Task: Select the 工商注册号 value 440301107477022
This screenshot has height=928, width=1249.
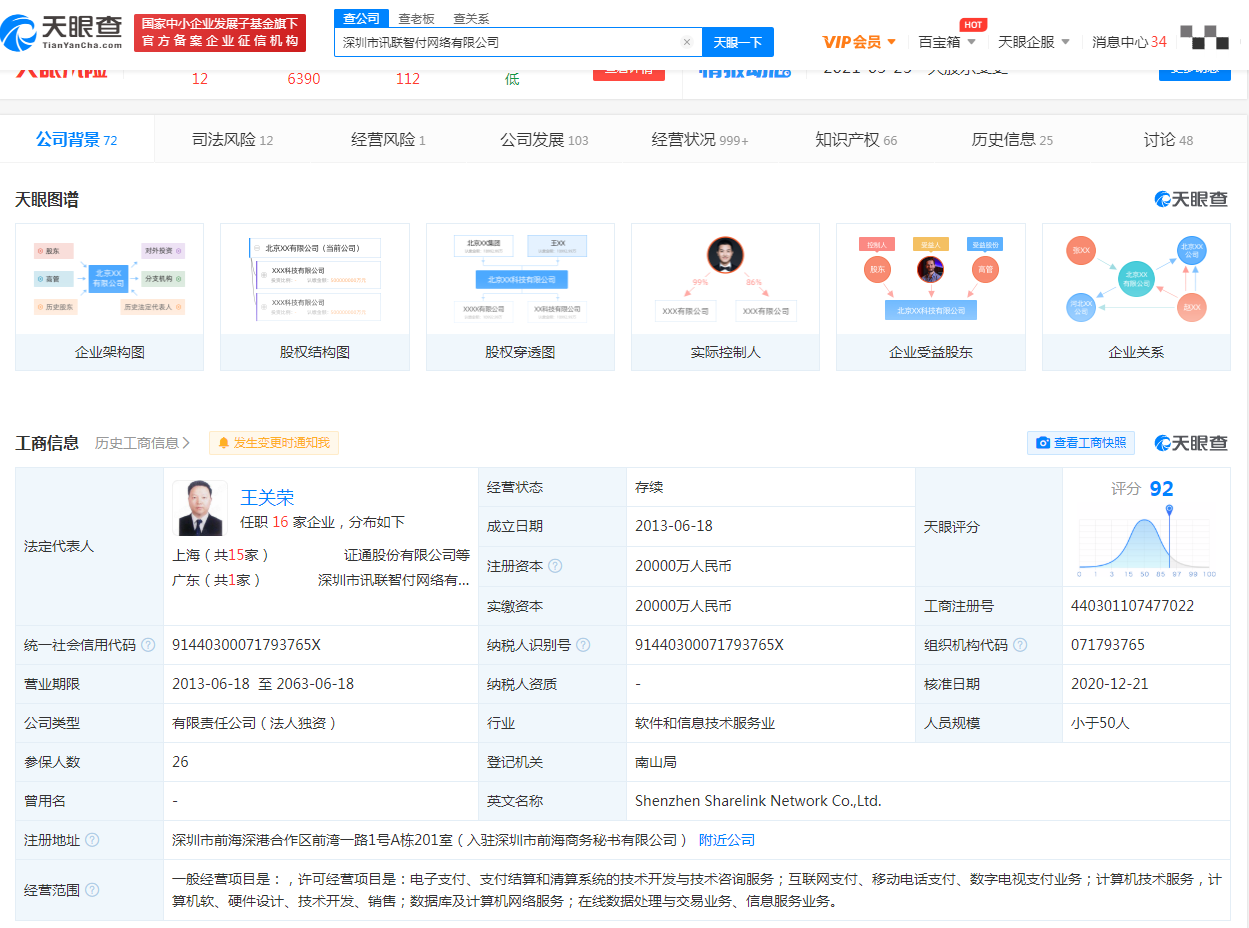Action: (1132, 606)
